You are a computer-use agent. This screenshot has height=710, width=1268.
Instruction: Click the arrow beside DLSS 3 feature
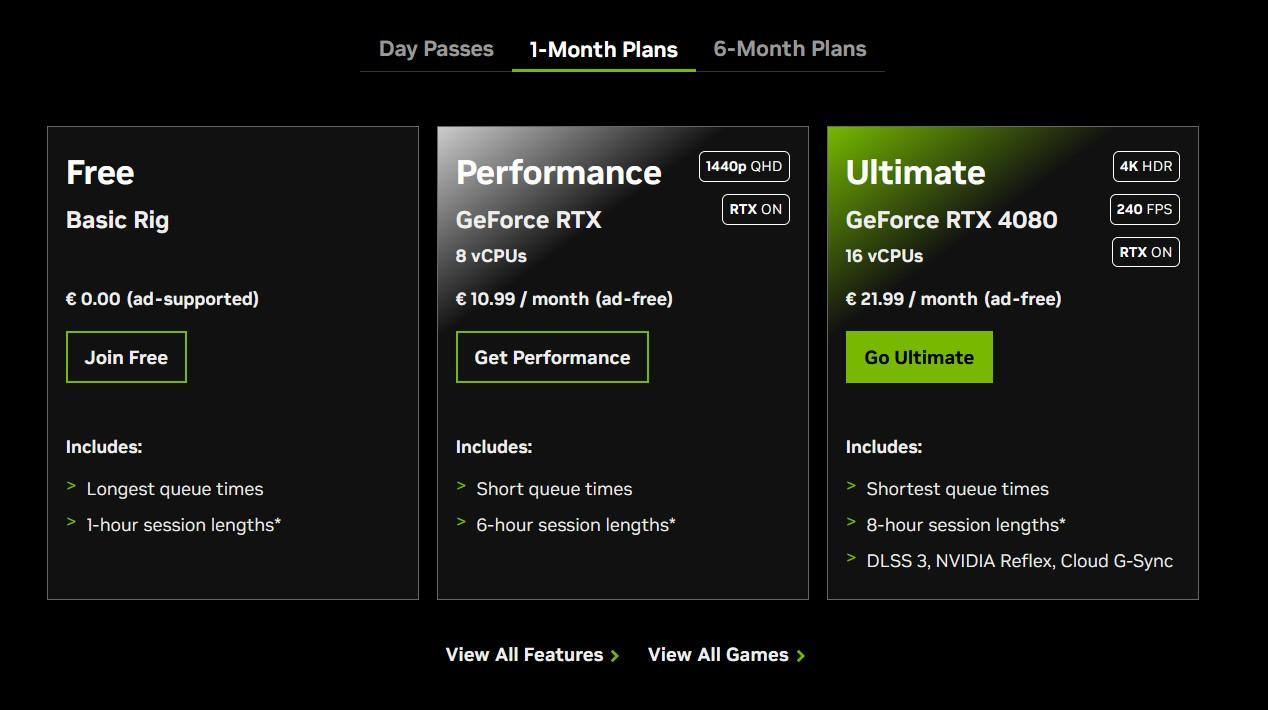coord(852,559)
